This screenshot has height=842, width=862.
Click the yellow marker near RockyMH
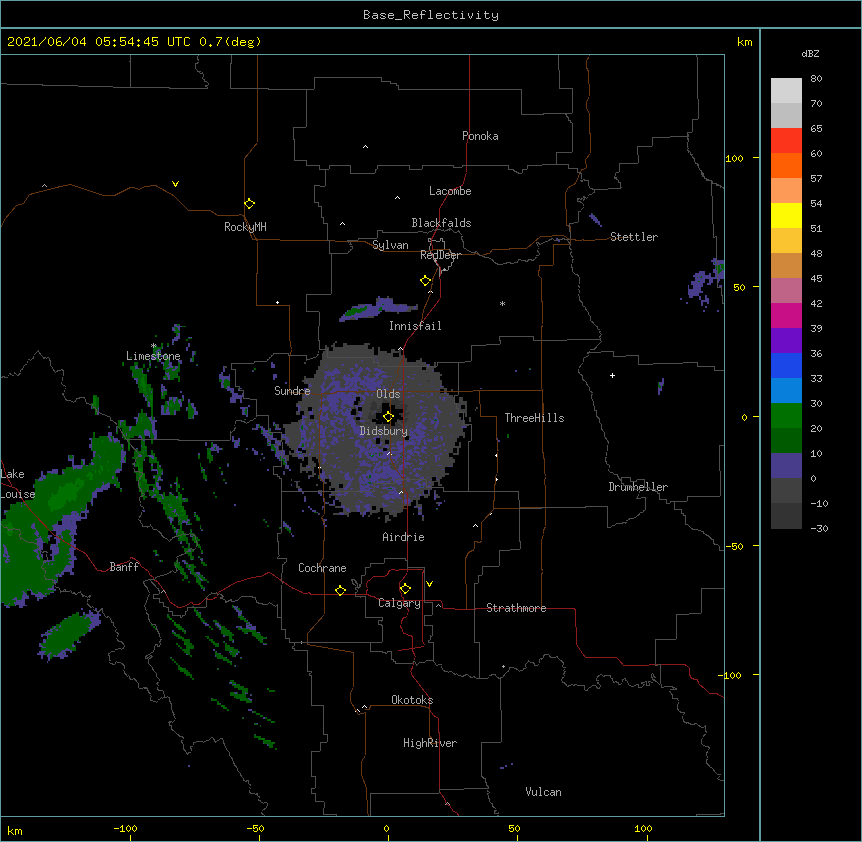249,204
